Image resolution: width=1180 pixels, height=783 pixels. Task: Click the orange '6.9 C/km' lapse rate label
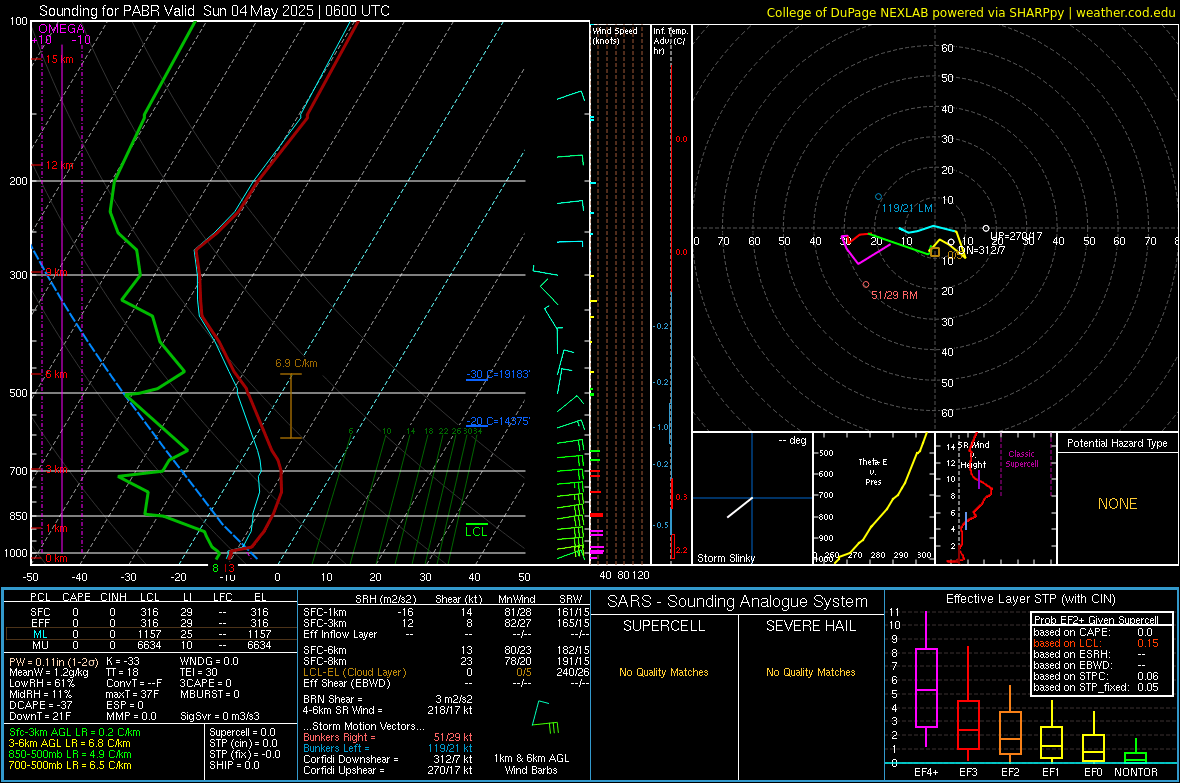(297, 363)
